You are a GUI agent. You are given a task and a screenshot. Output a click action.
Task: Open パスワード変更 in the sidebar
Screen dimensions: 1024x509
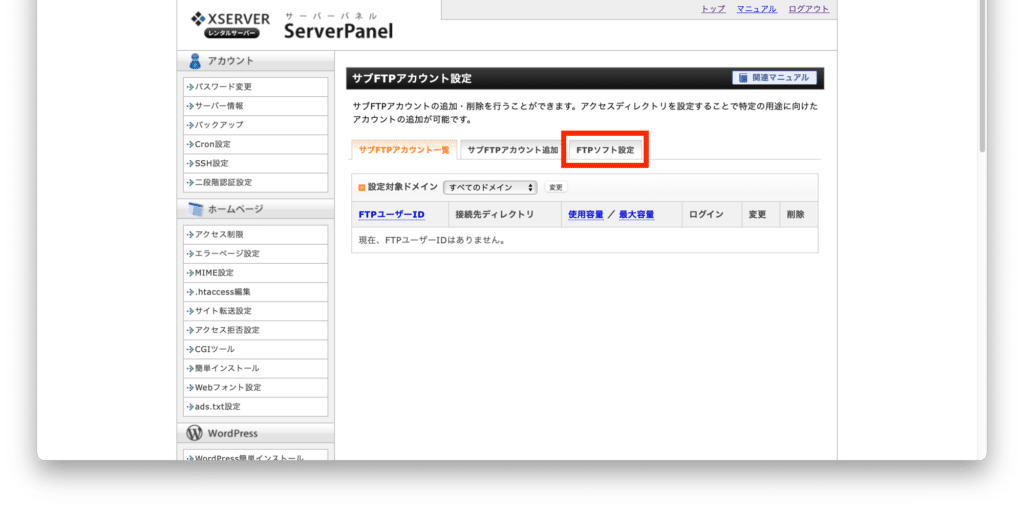[223, 87]
